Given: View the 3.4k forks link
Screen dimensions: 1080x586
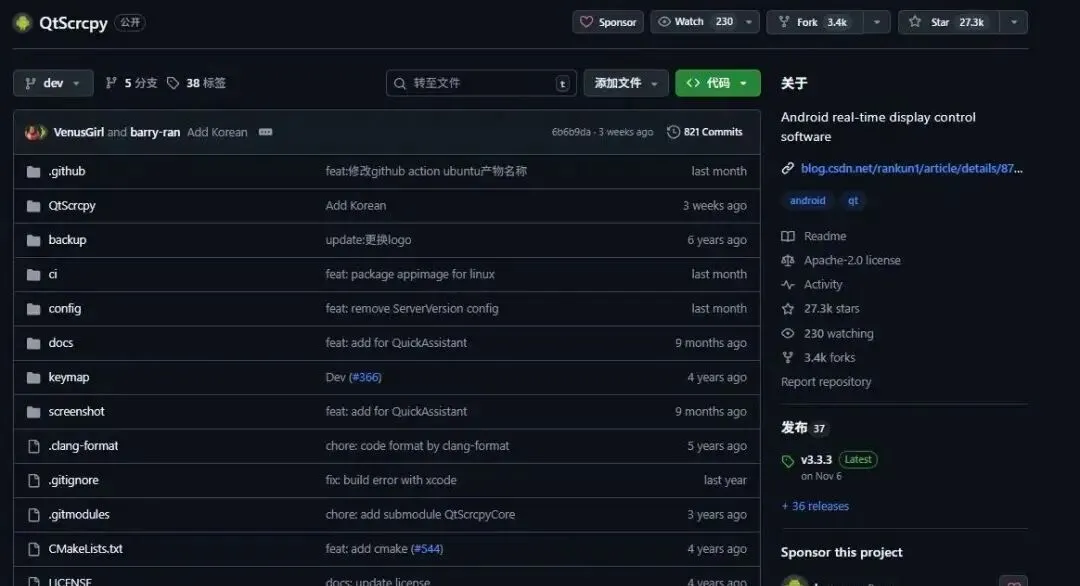Looking at the screenshot, I should click(829, 357).
